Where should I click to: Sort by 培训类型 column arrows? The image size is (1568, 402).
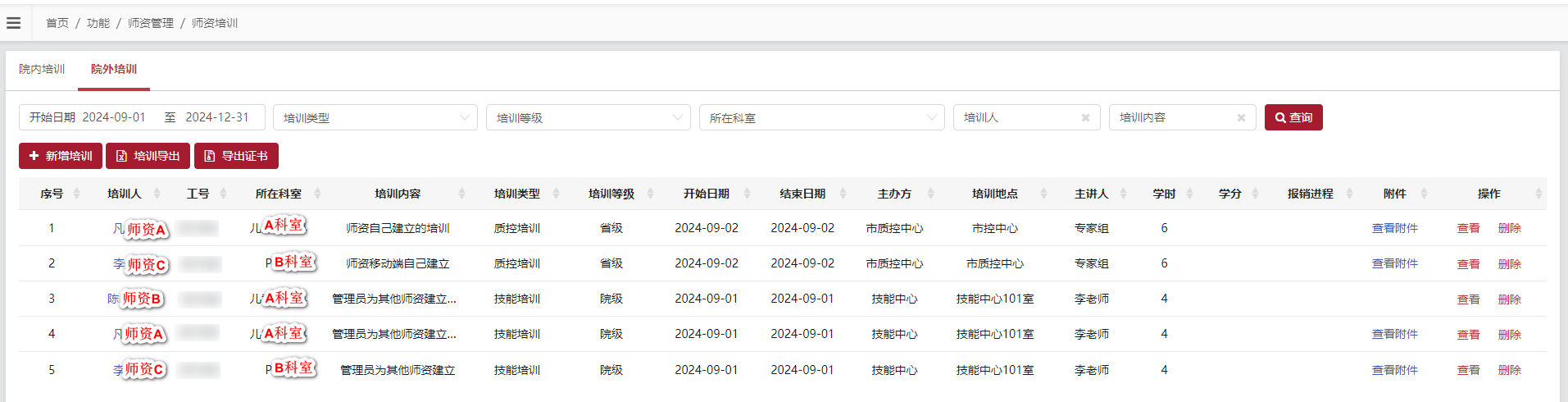point(556,194)
